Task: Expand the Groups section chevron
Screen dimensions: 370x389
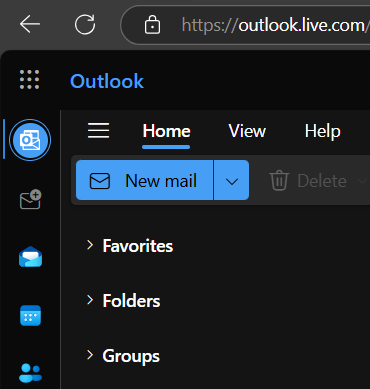Action: [90, 355]
